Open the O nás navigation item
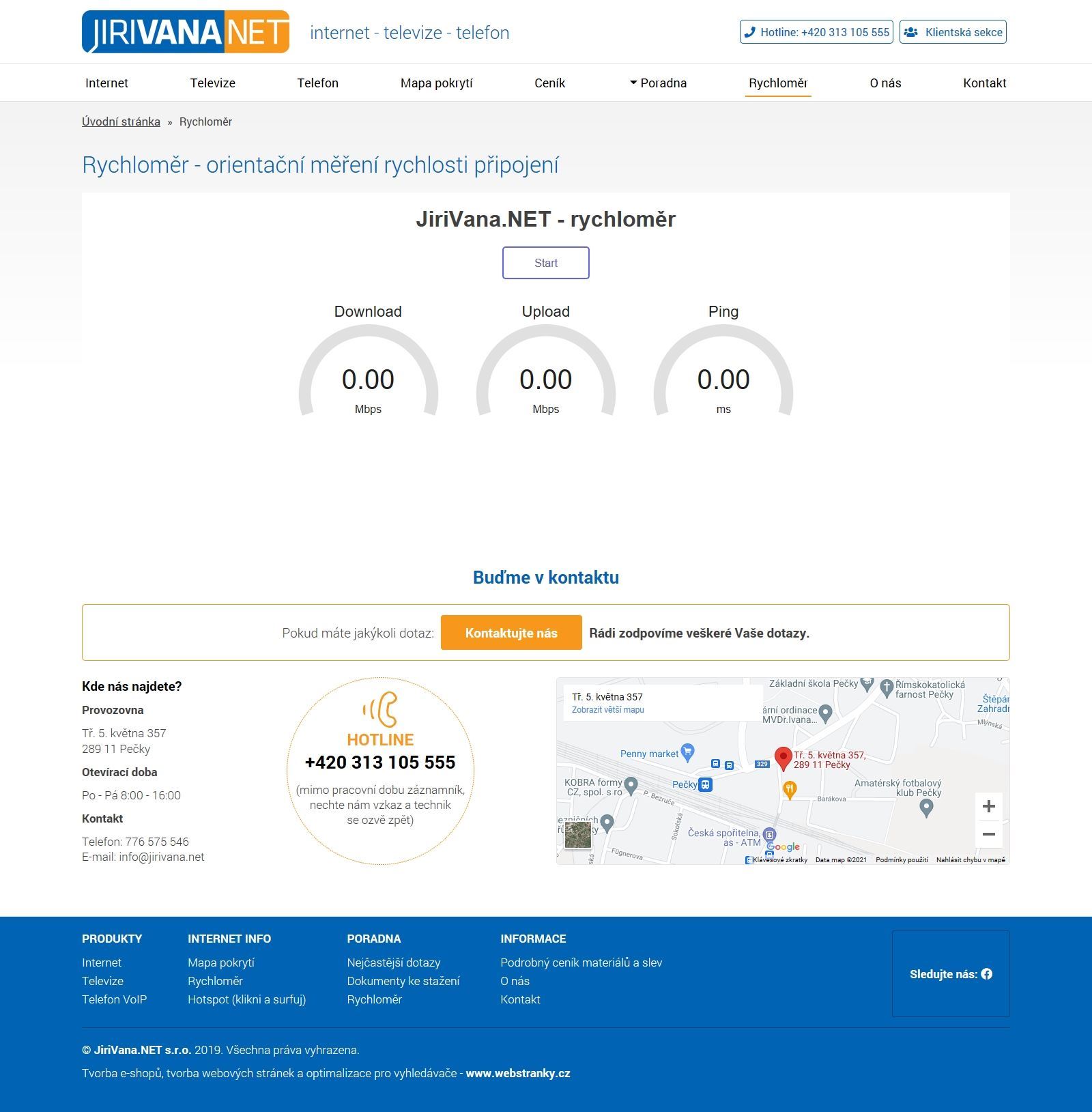 [885, 83]
